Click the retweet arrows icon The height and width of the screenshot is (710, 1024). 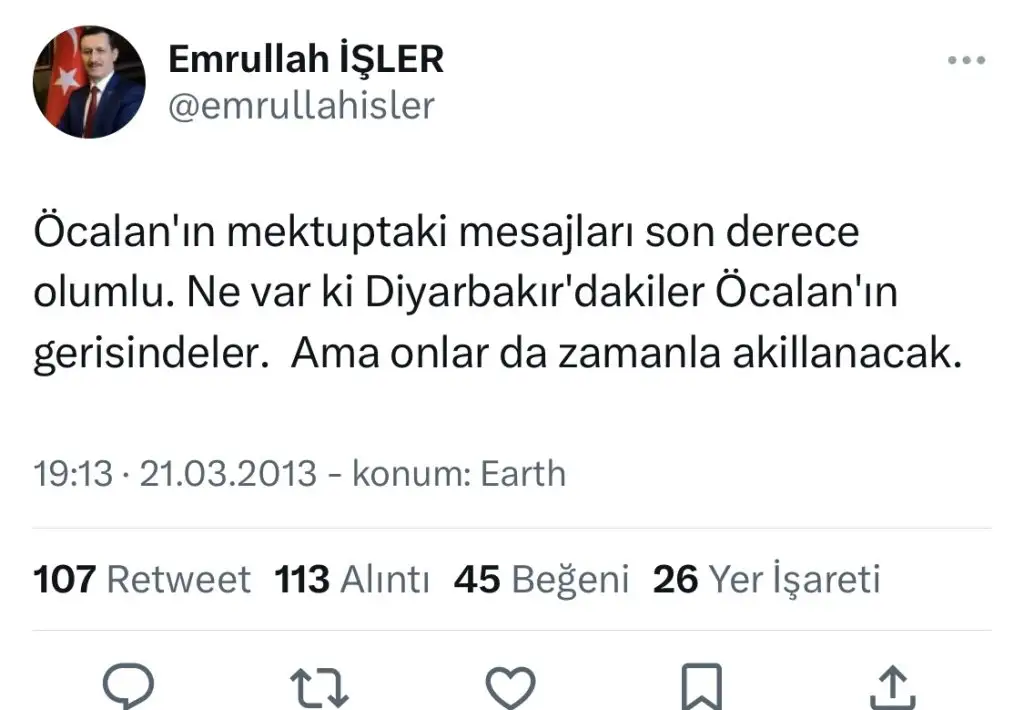point(319,688)
